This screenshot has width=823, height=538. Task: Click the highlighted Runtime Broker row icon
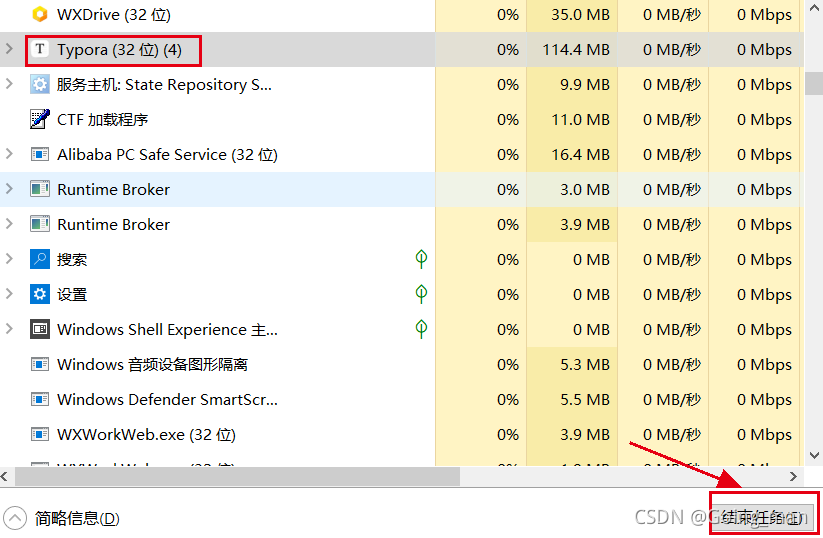click(40, 189)
